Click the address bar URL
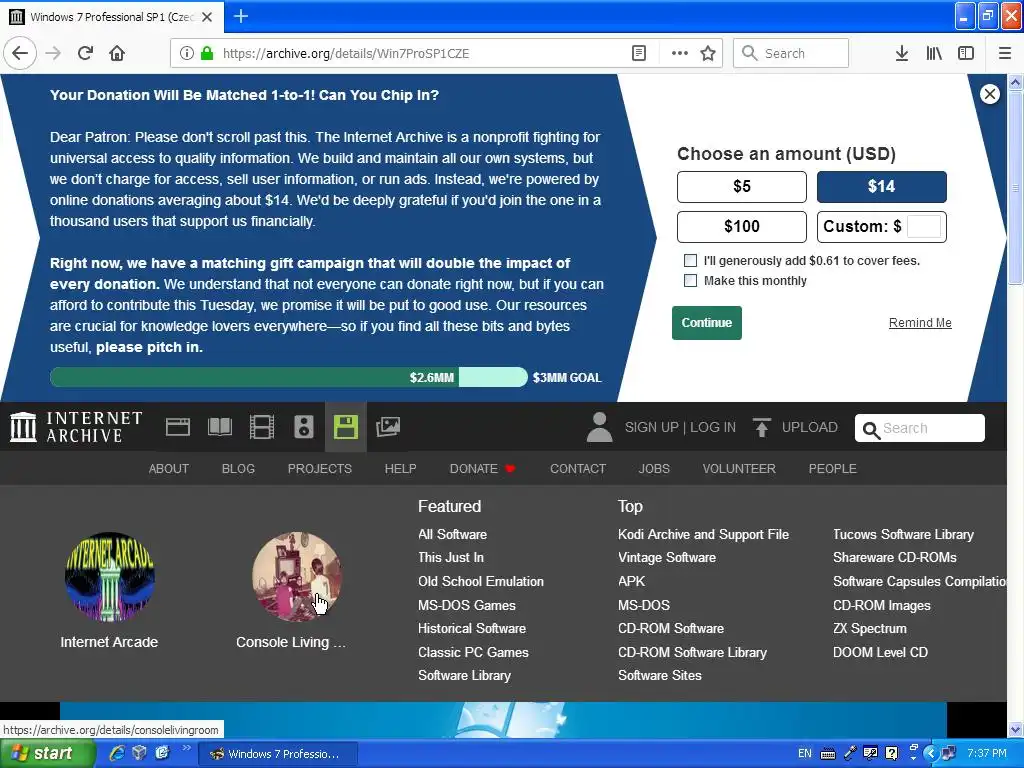1024x768 pixels. [346, 53]
